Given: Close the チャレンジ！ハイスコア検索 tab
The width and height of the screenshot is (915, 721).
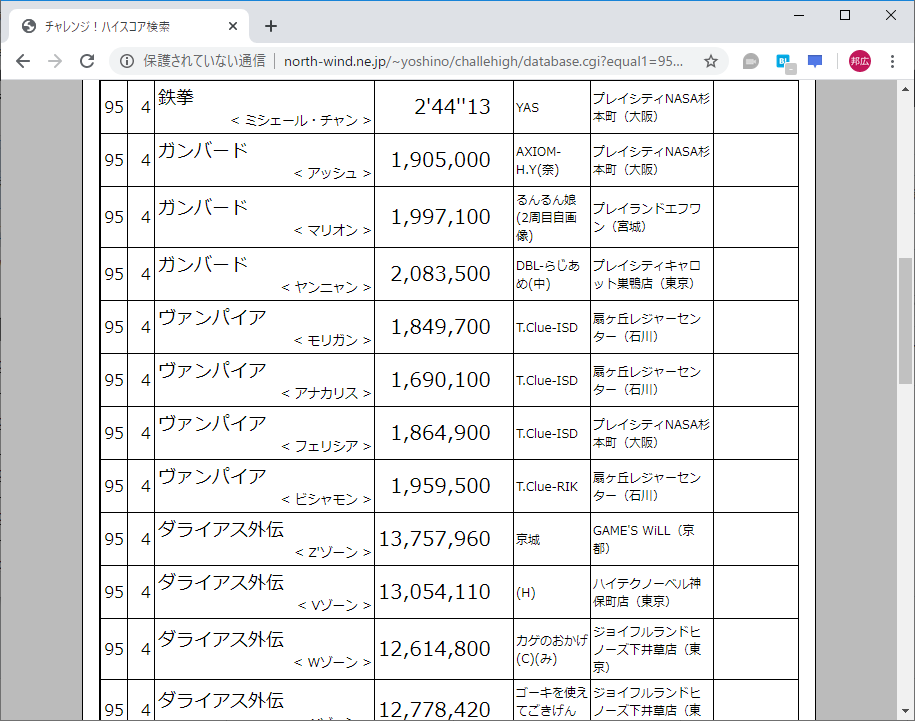Looking at the screenshot, I should pyautogui.click(x=233, y=26).
